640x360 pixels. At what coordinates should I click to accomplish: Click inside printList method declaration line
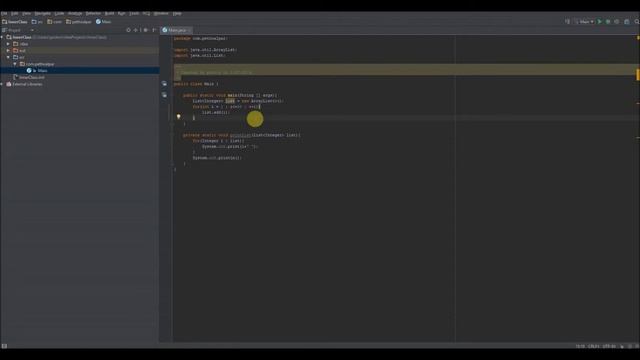[x=242, y=135]
